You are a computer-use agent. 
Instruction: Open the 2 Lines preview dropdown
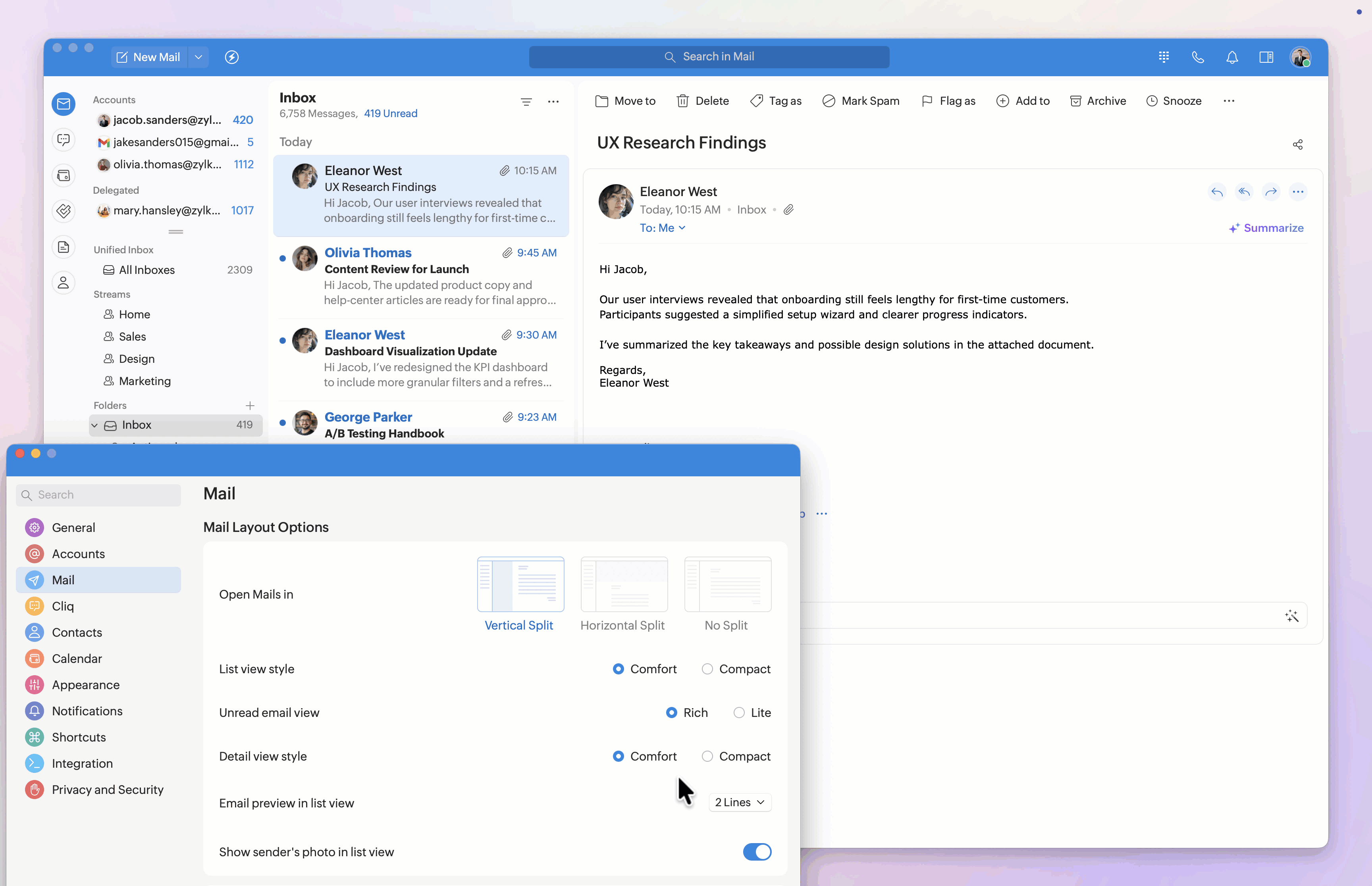pos(740,803)
